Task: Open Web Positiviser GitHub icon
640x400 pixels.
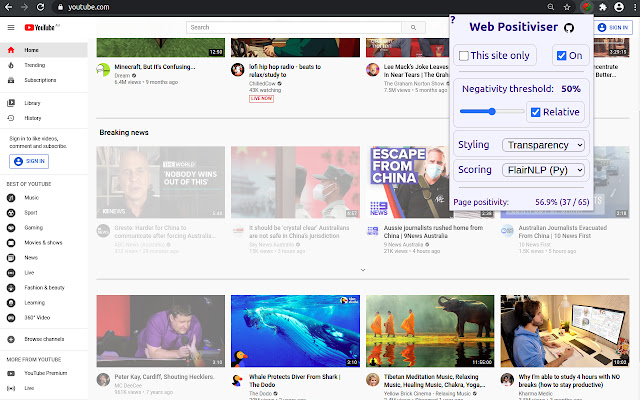Action: 569,28
